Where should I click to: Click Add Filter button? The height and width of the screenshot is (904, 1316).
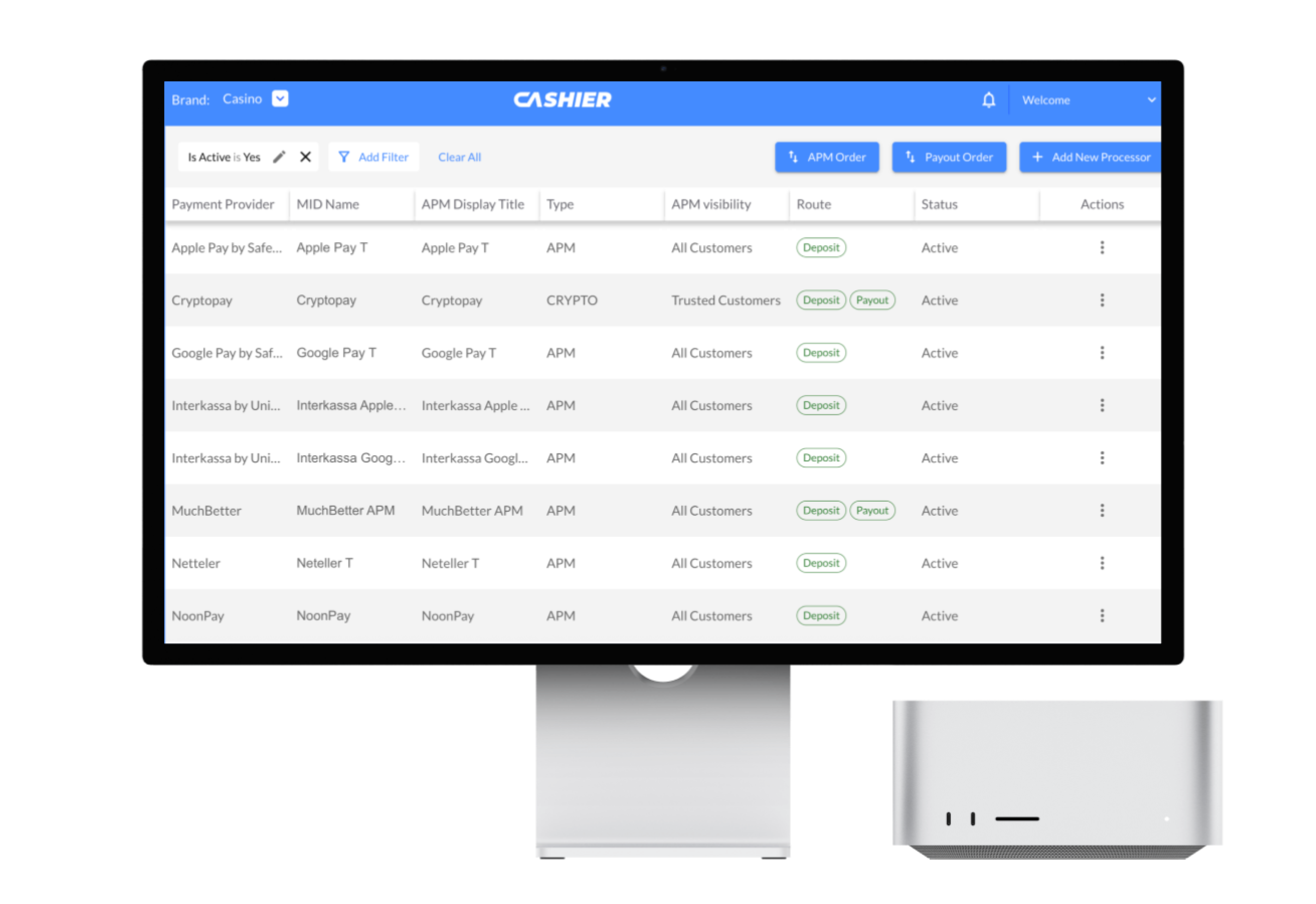pyautogui.click(x=373, y=157)
